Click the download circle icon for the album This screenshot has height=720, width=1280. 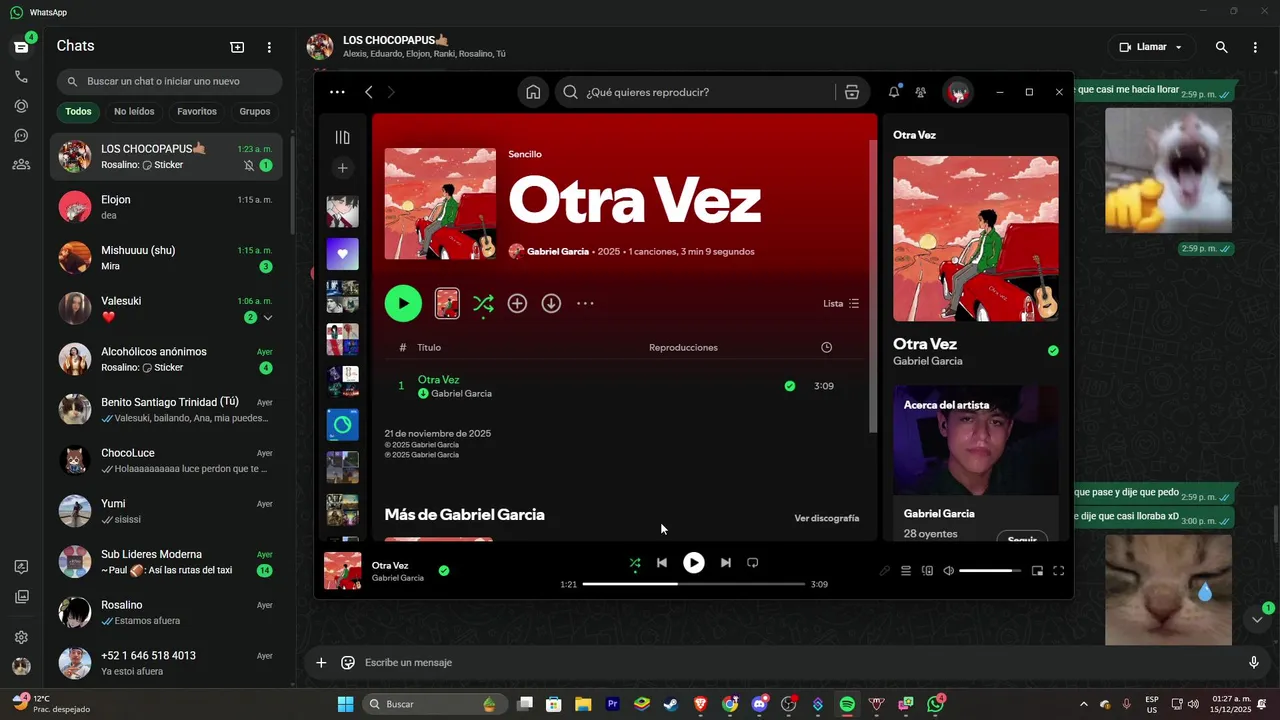point(551,303)
